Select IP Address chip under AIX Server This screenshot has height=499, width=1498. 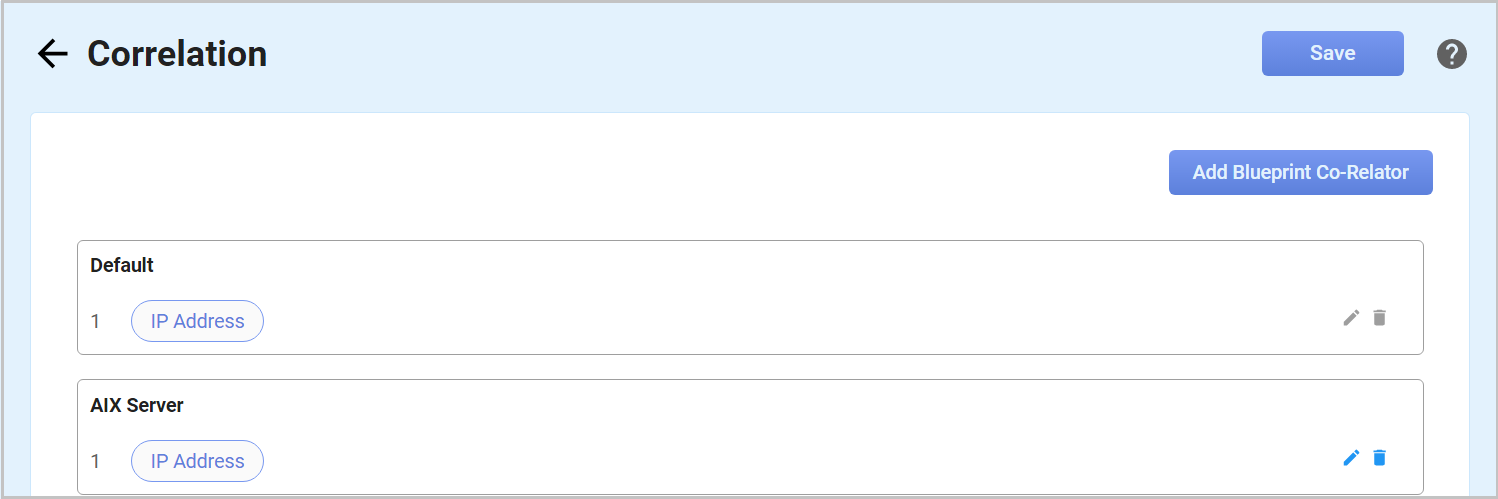click(x=197, y=461)
